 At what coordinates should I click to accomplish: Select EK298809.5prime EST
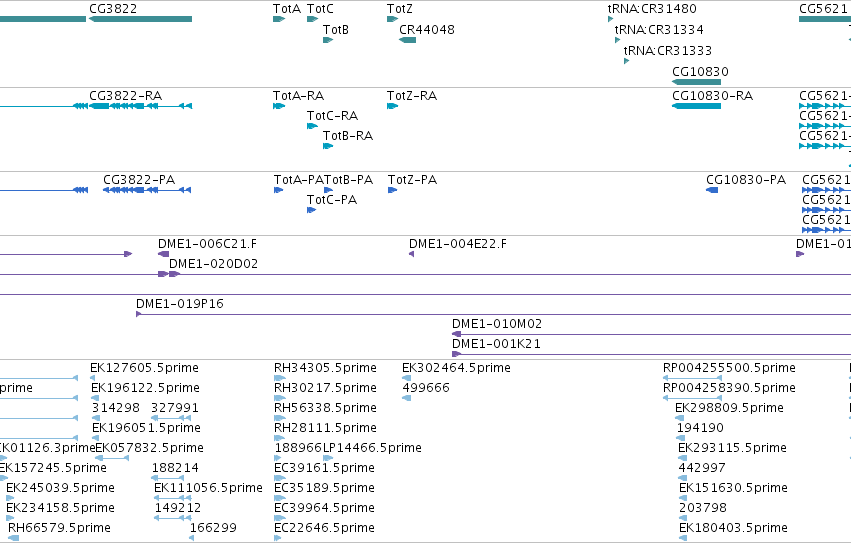tap(679, 418)
